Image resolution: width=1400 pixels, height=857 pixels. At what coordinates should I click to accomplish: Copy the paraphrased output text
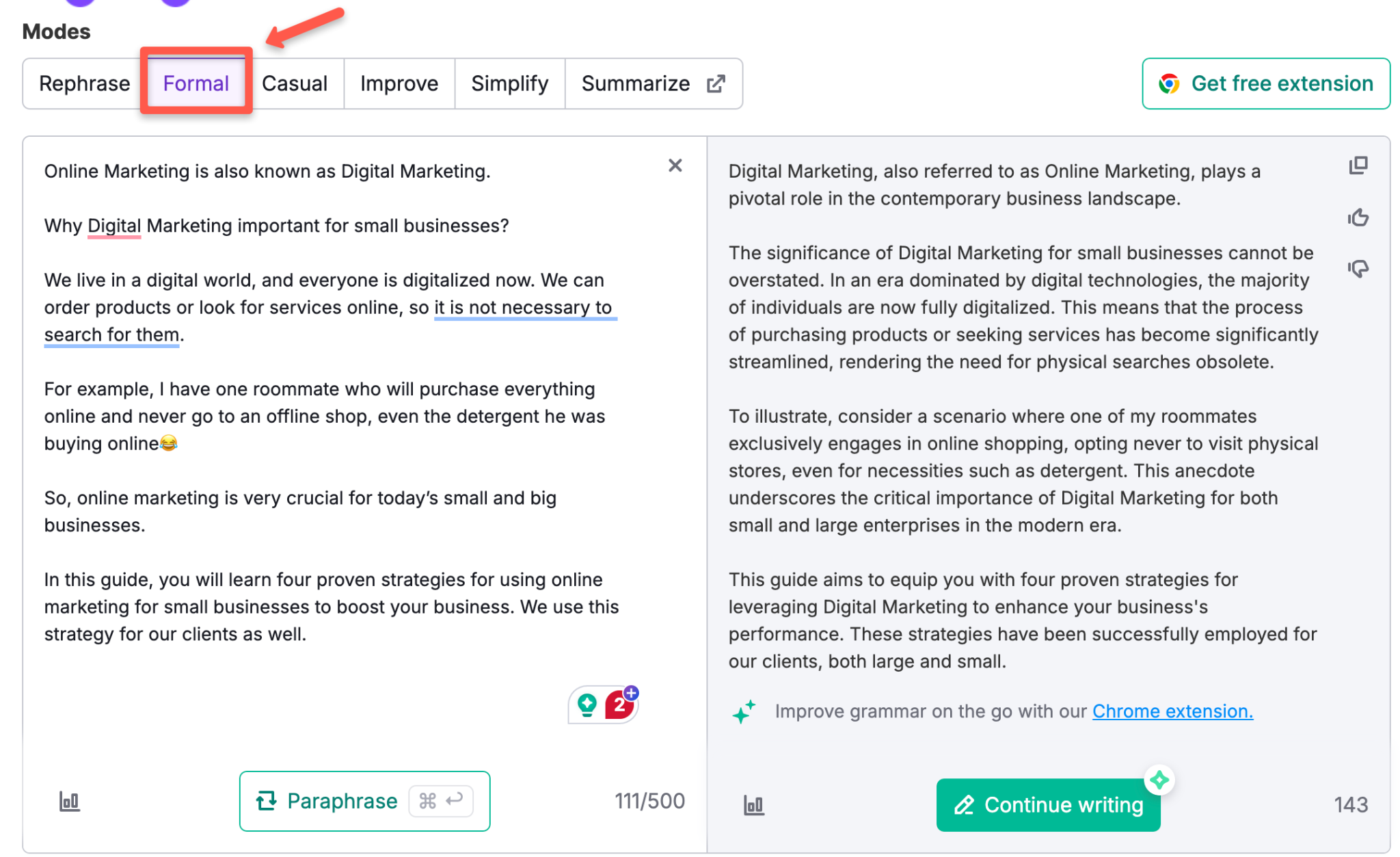[x=1359, y=165]
